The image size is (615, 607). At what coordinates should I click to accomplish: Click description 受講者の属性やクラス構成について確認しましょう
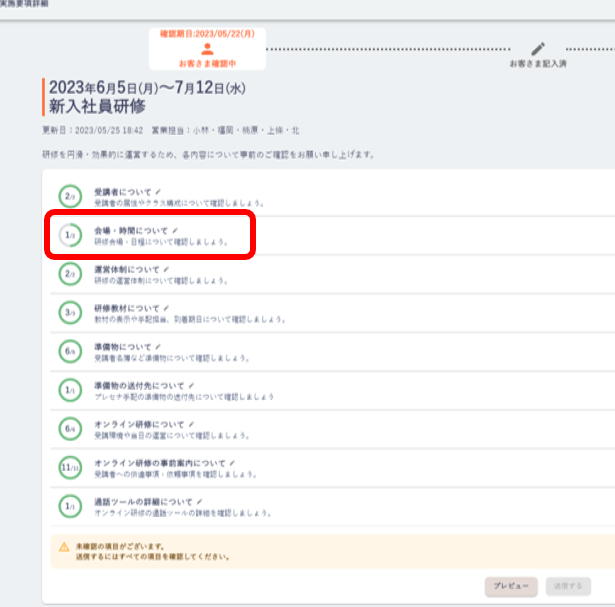click(179, 203)
